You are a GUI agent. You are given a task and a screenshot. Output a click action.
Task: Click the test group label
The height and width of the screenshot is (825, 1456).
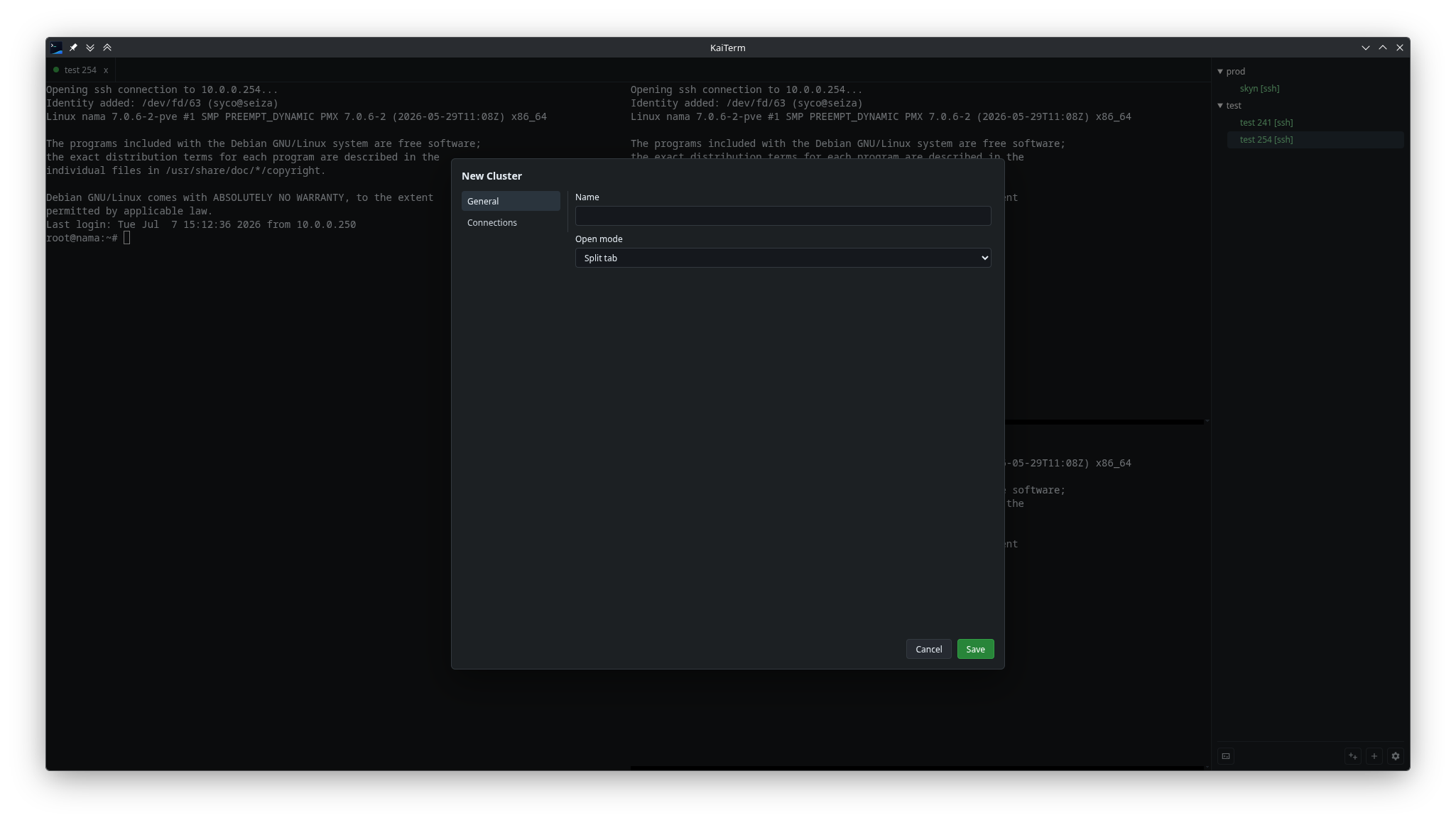[1234, 106]
